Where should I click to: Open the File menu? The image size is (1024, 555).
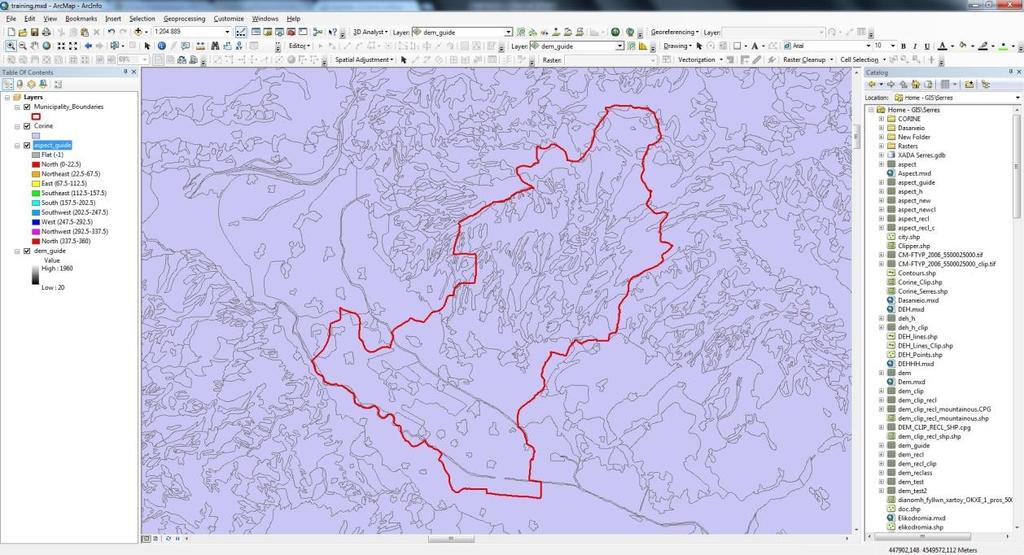[11, 19]
